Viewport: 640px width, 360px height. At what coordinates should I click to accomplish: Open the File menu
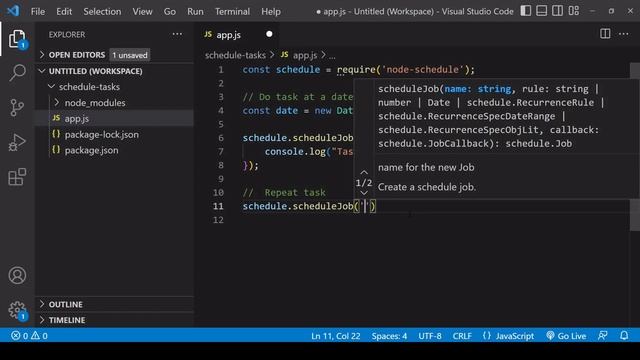coord(38,11)
